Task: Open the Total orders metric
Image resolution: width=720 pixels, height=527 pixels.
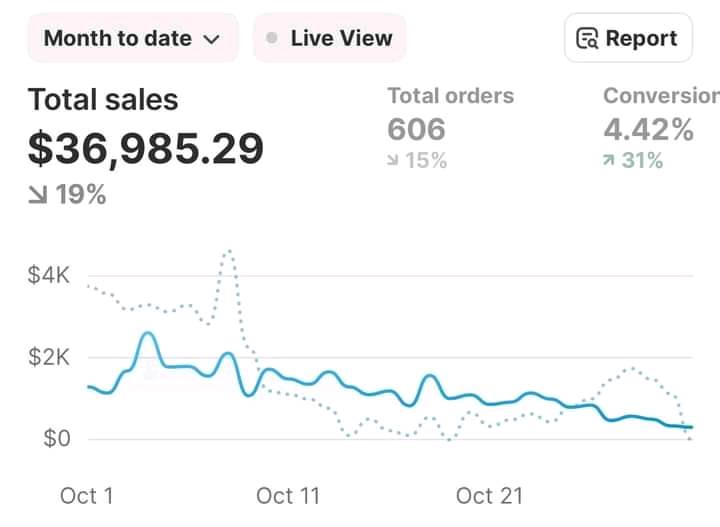Action: [450, 96]
